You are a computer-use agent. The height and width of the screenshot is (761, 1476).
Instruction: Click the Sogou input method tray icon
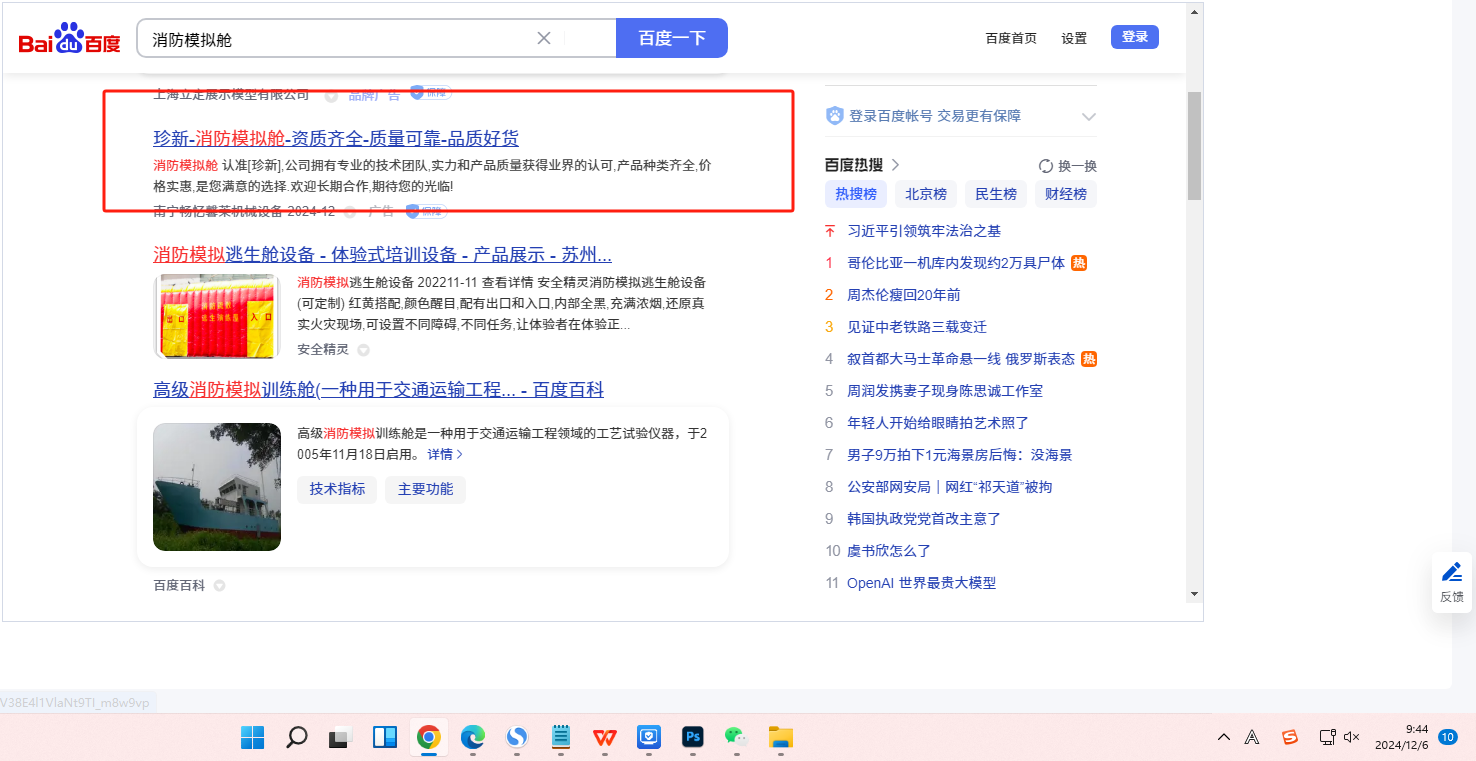click(1290, 737)
